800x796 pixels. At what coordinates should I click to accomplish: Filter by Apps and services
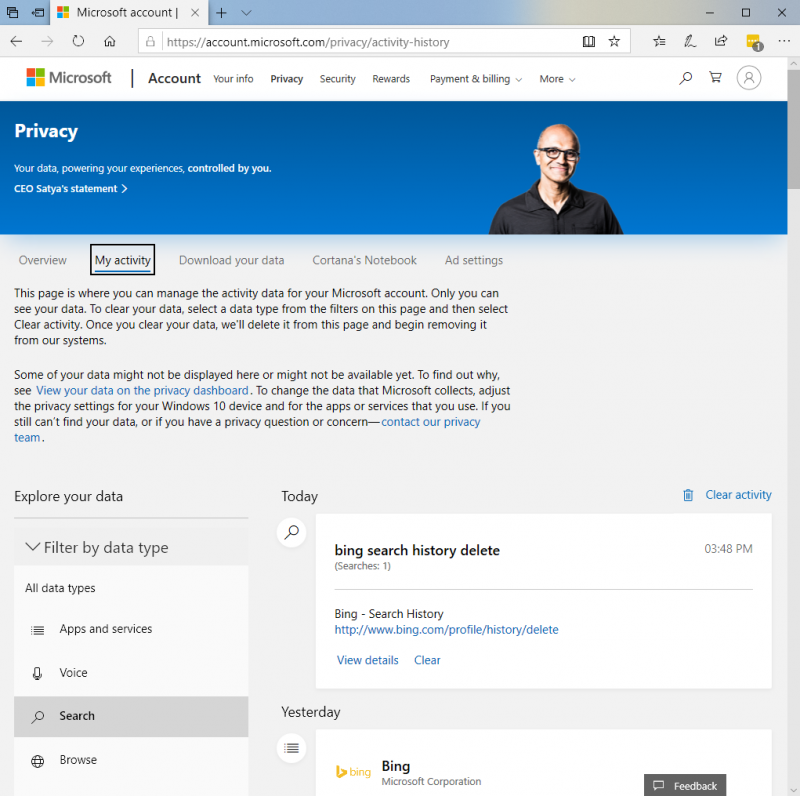[131, 629]
